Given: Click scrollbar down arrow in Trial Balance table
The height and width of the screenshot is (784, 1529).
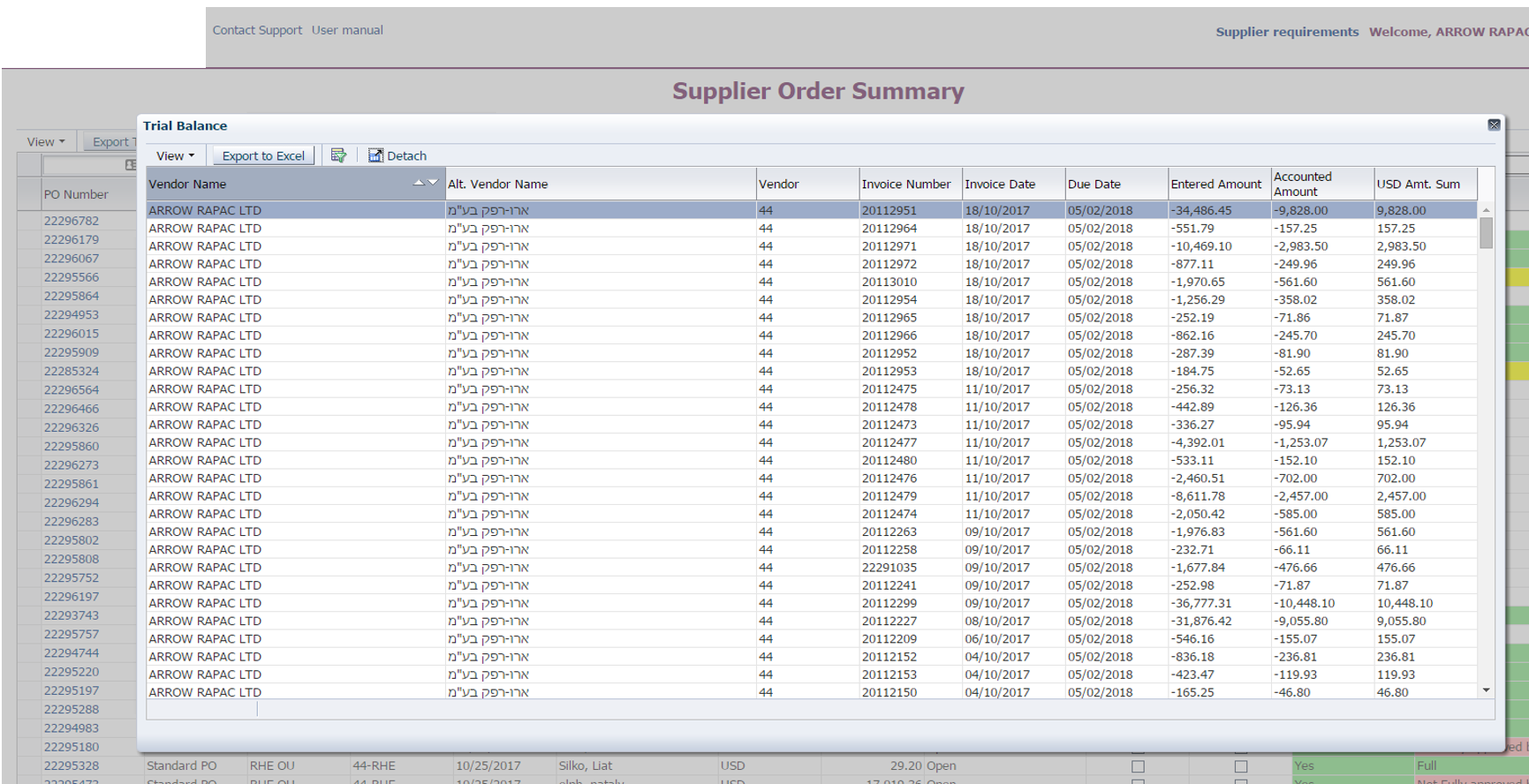Looking at the screenshot, I should pyautogui.click(x=1486, y=690).
